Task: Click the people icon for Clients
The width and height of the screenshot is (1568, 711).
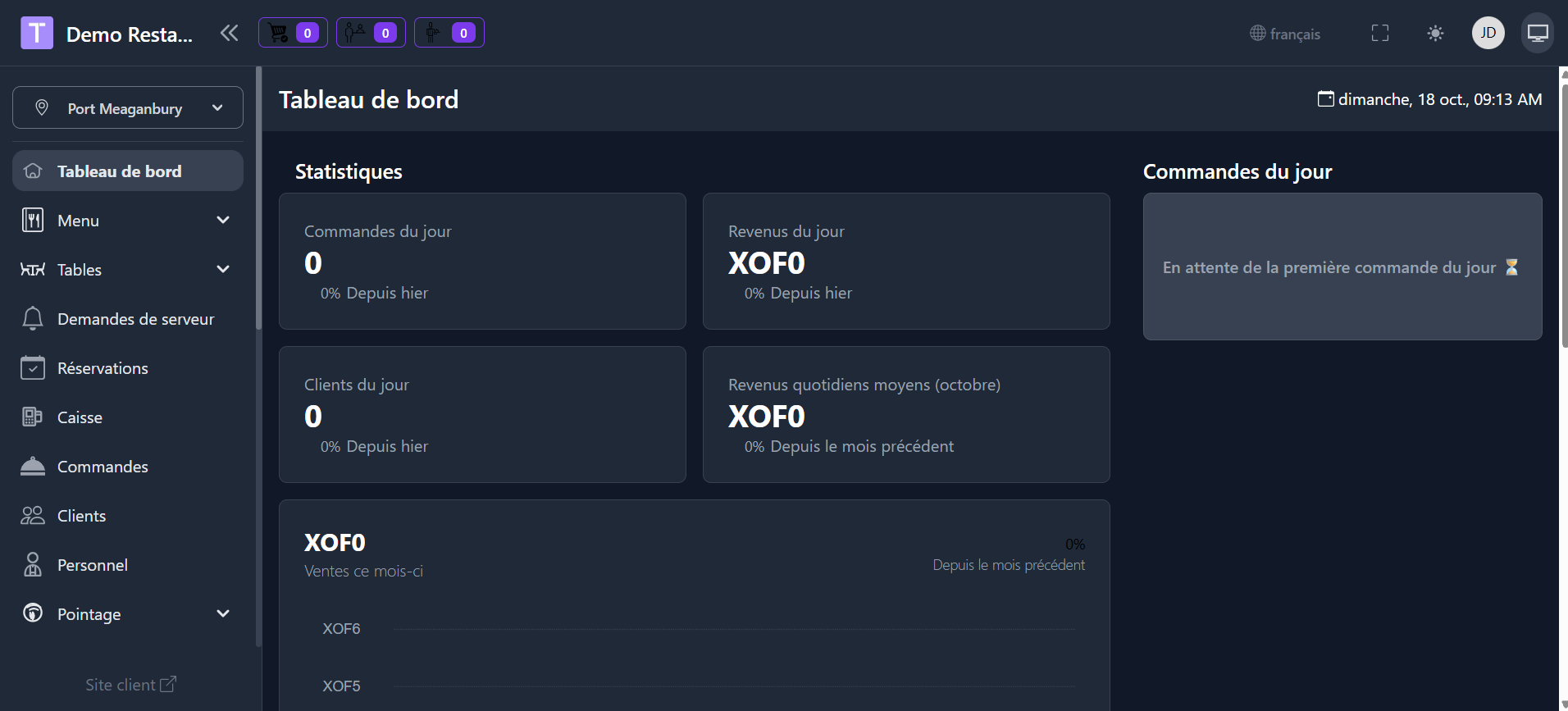Action: (33, 516)
